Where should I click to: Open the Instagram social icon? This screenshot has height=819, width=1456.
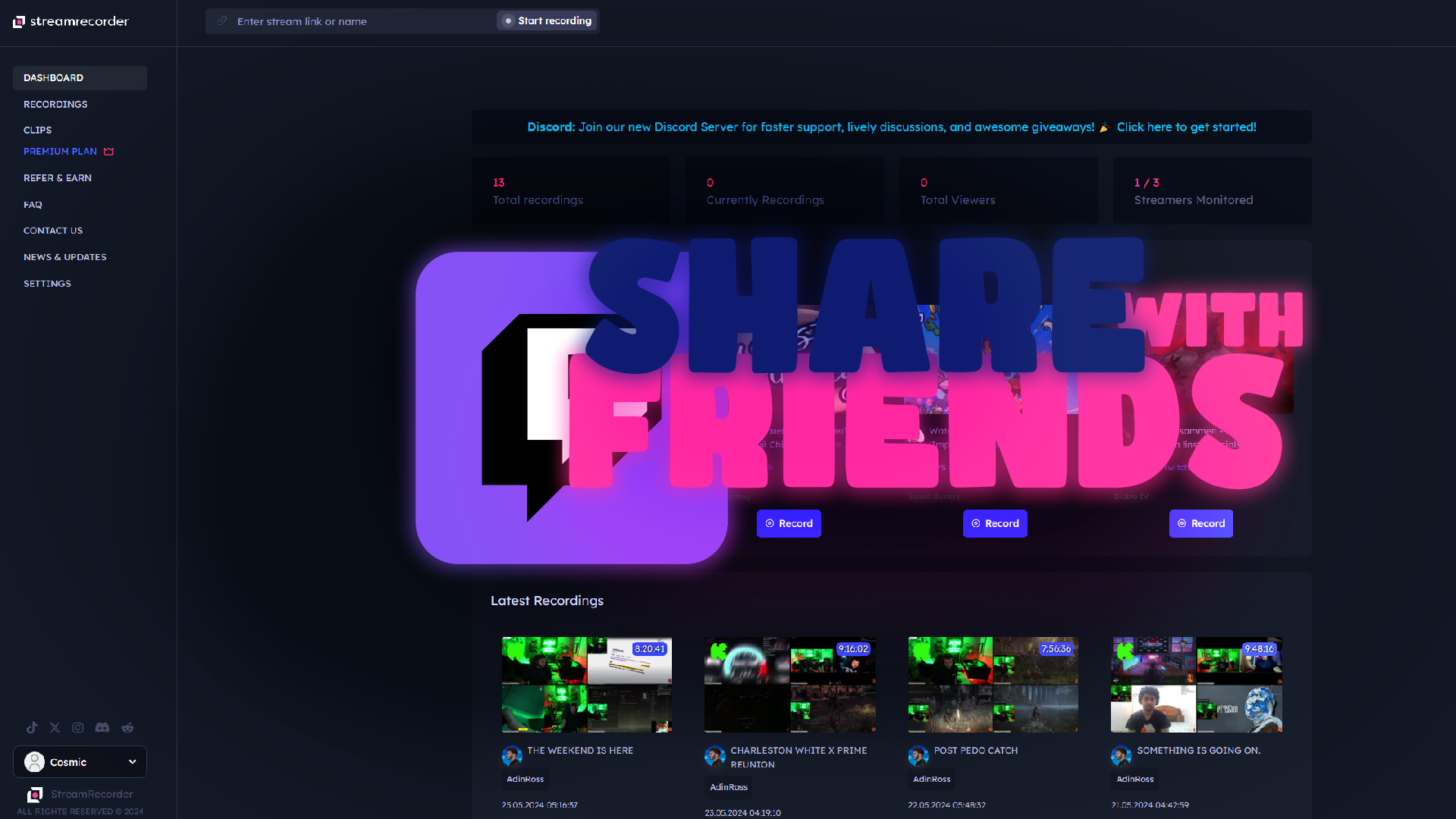pyautogui.click(x=77, y=727)
